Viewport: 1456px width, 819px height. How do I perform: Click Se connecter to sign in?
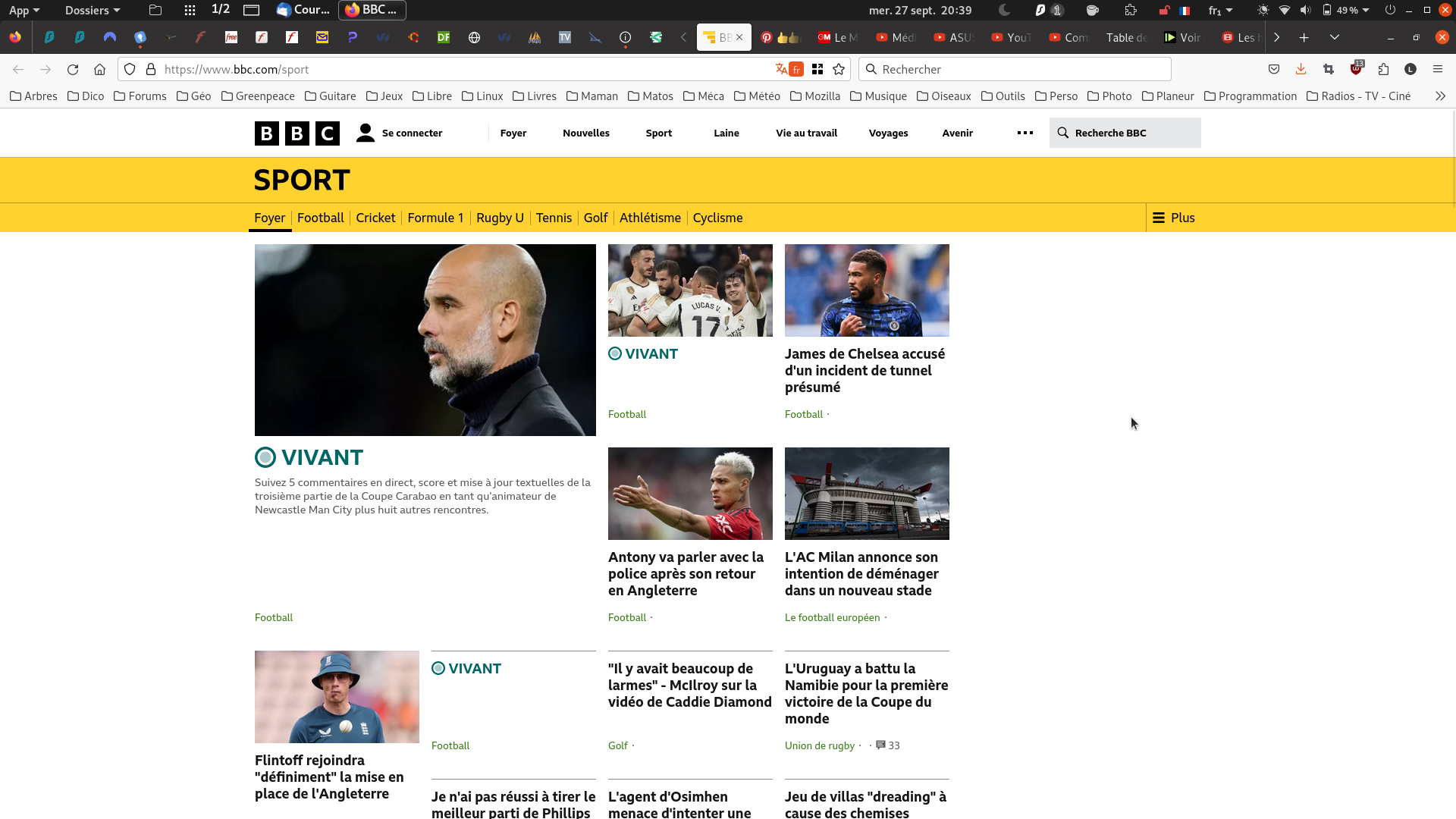(400, 133)
